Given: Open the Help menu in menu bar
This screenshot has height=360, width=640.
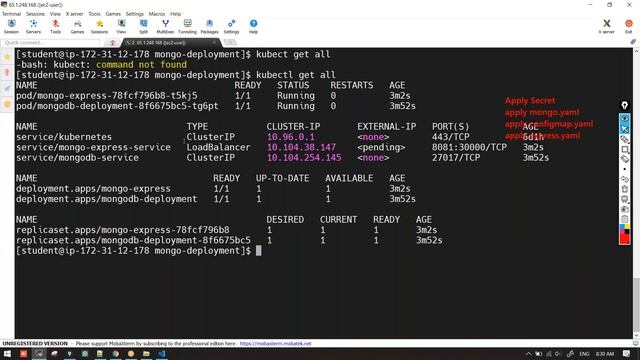Looking at the screenshot, I should pyautogui.click(x=176, y=14).
